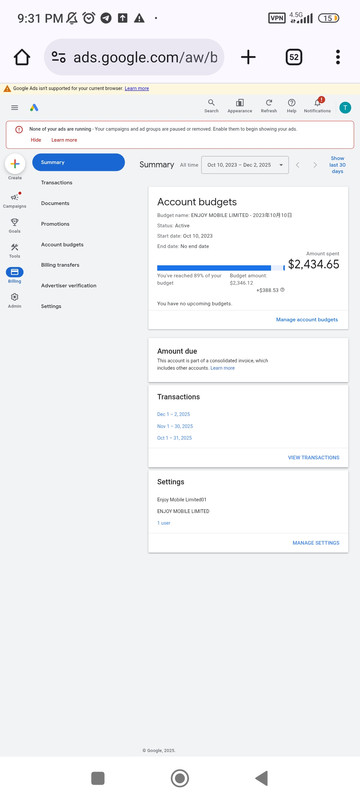Click Learn more in browser warning bar
The width and height of the screenshot is (360, 800).
137,88
